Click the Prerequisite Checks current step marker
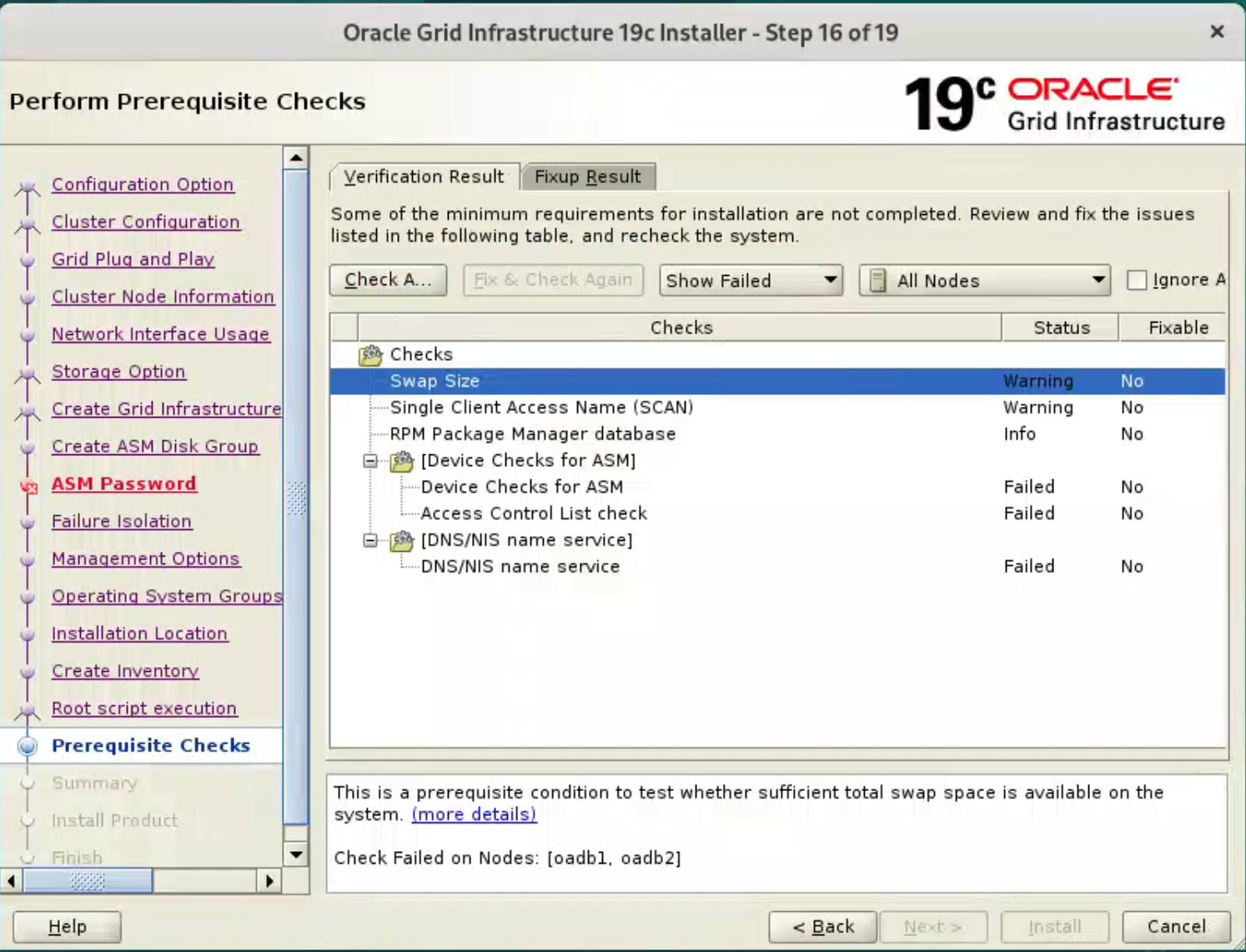The width and height of the screenshot is (1246, 952). click(x=28, y=746)
